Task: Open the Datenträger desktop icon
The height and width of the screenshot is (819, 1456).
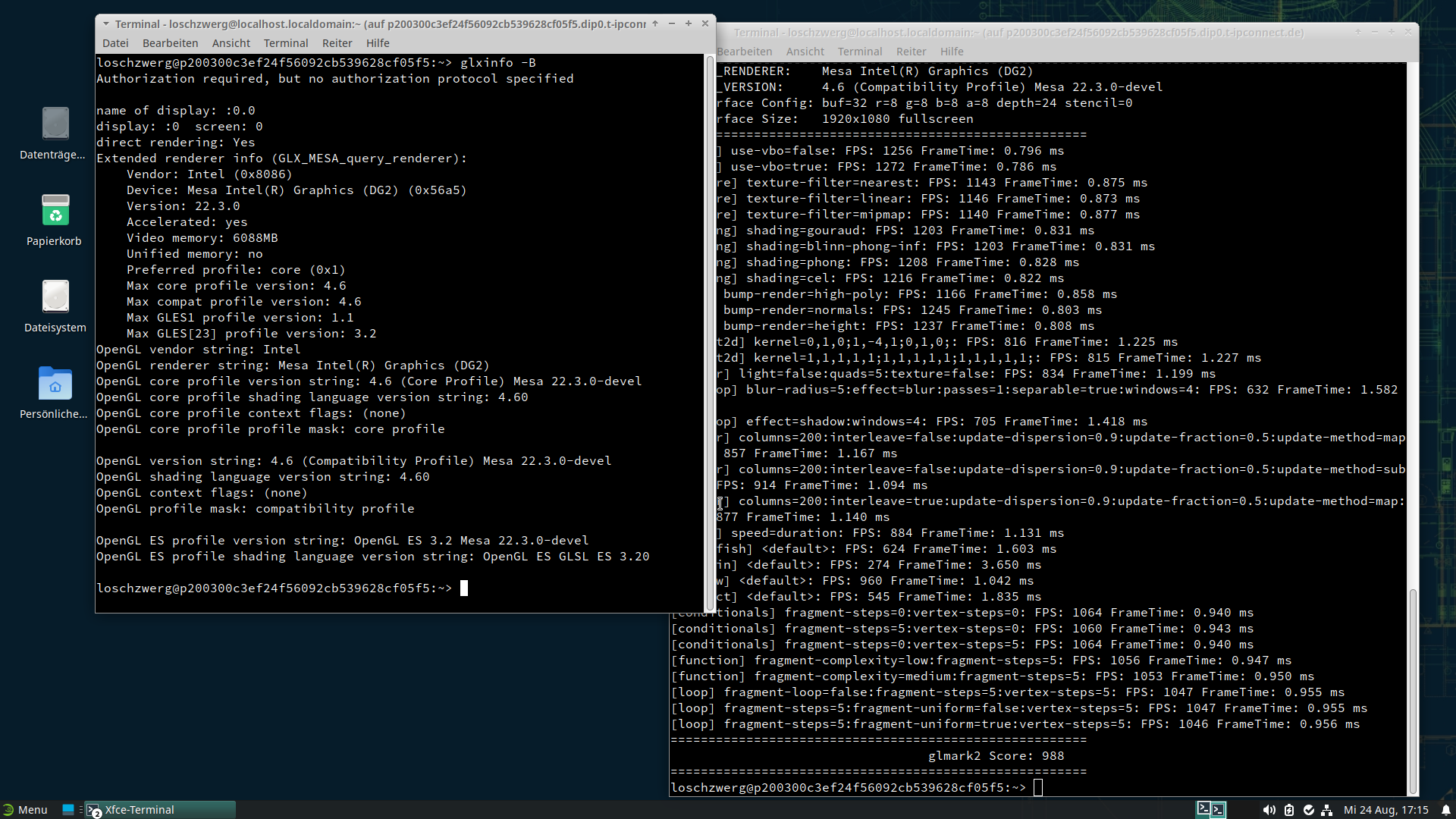Action: tap(55, 124)
